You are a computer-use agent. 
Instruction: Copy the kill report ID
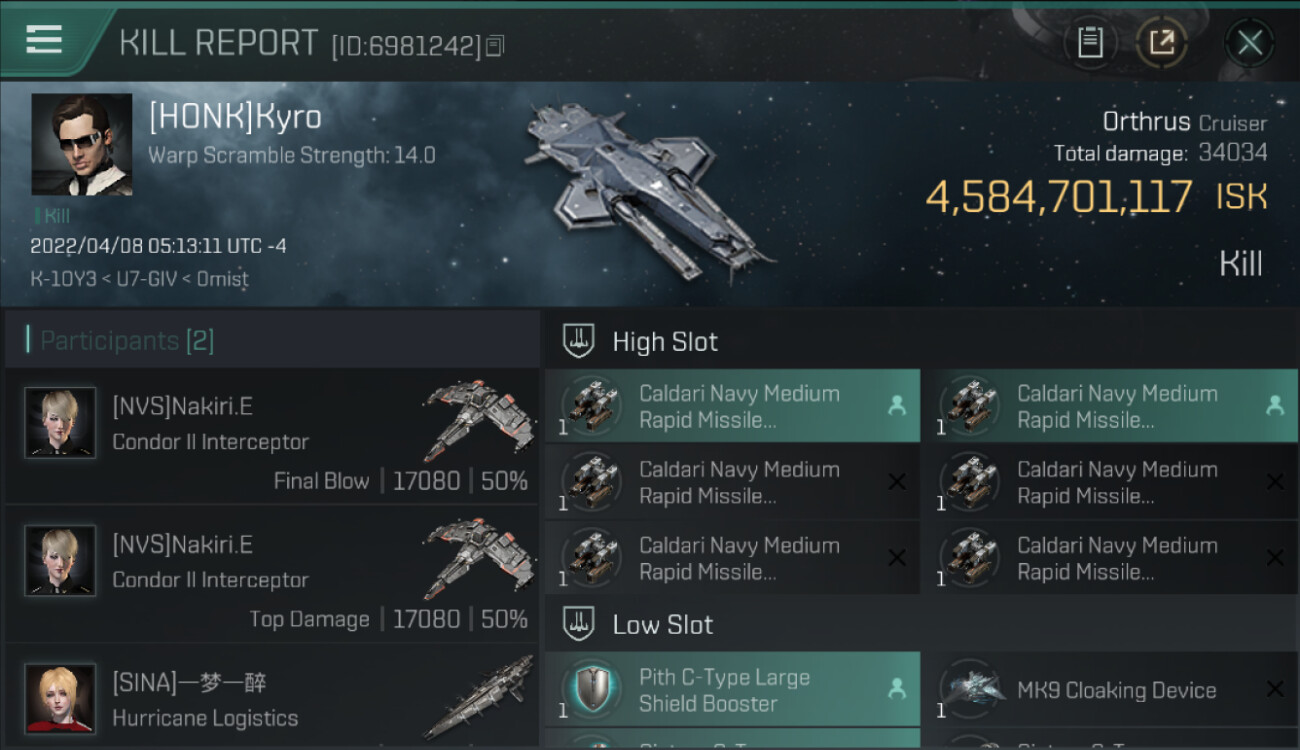point(496,45)
